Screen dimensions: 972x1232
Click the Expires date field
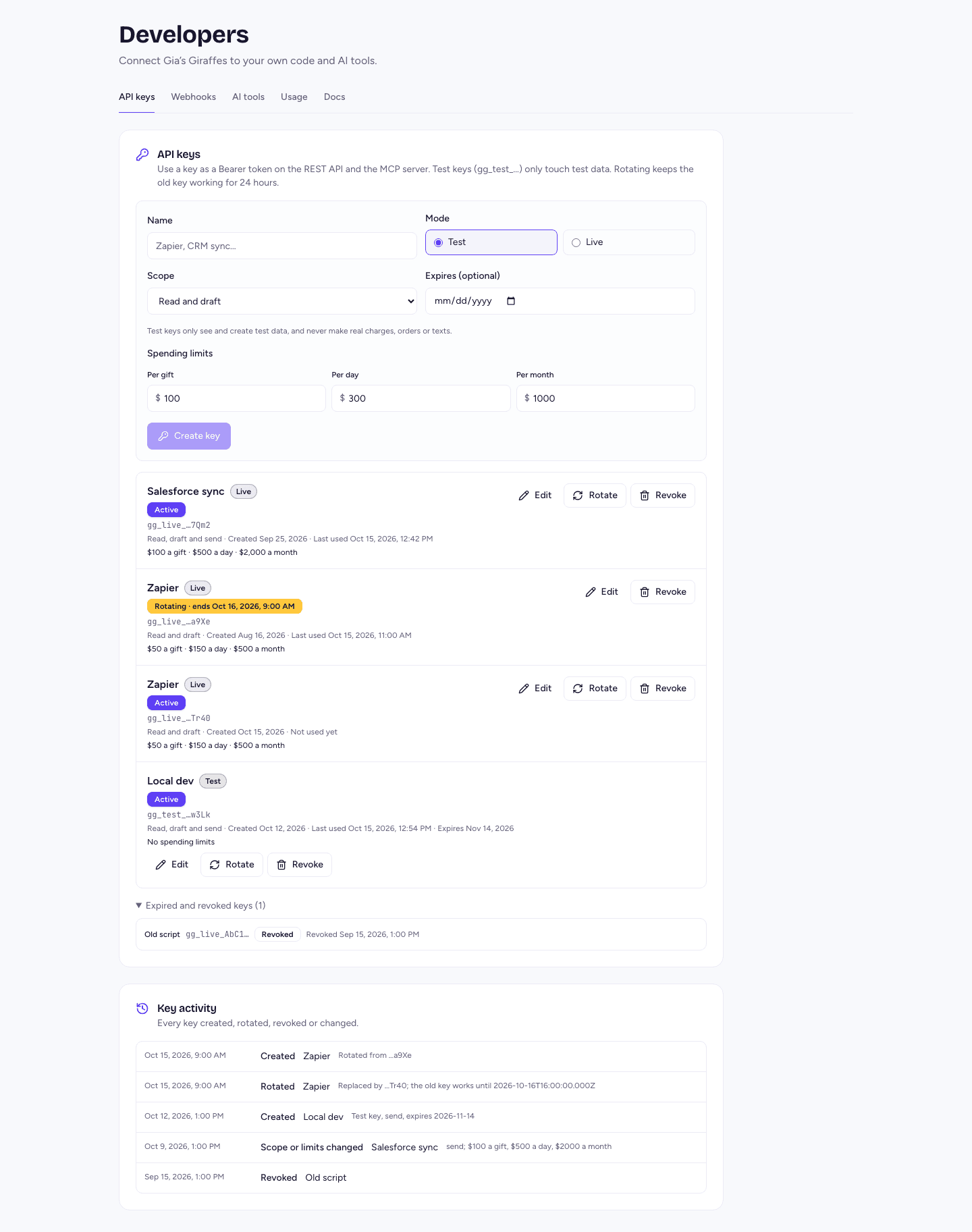(x=560, y=301)
